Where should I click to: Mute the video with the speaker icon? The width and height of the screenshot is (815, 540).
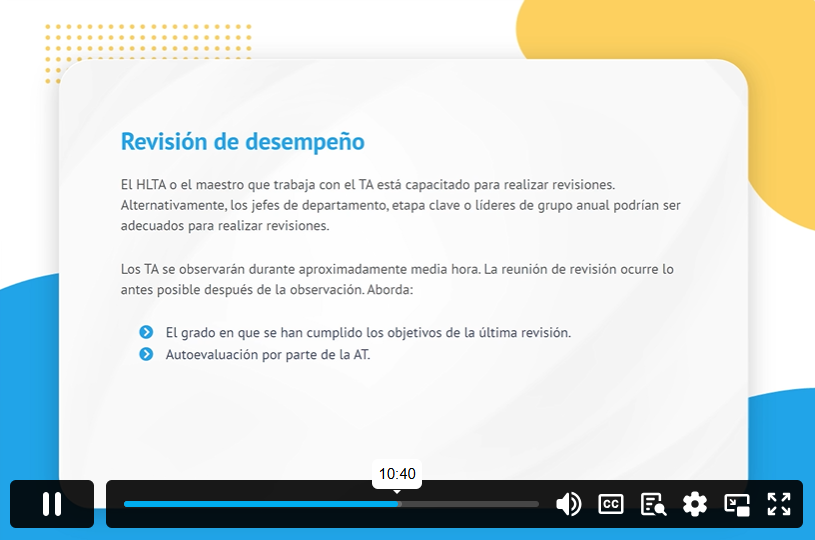click(x=568, y=504)
